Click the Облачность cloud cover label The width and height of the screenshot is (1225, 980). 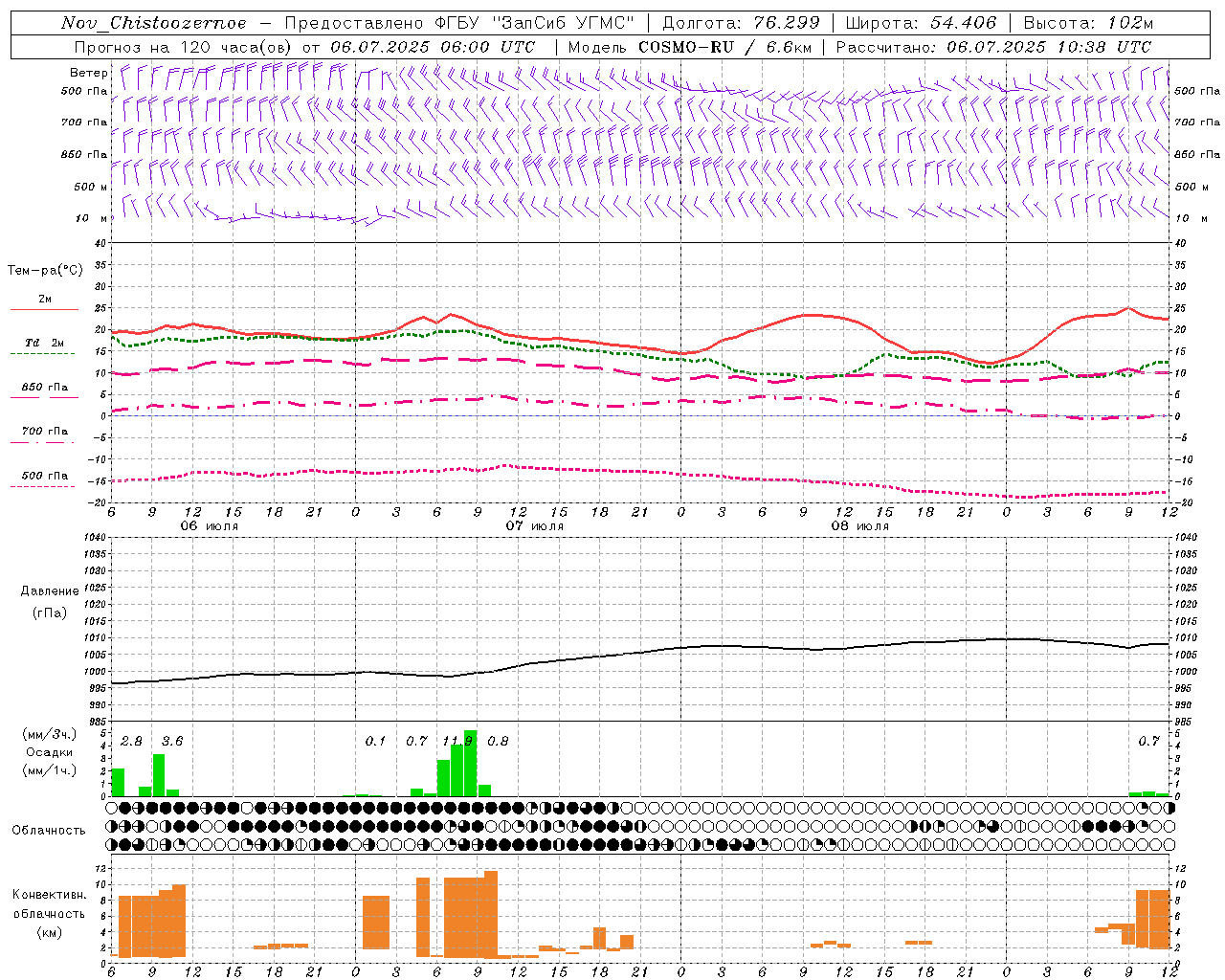(x=49, y=831)
